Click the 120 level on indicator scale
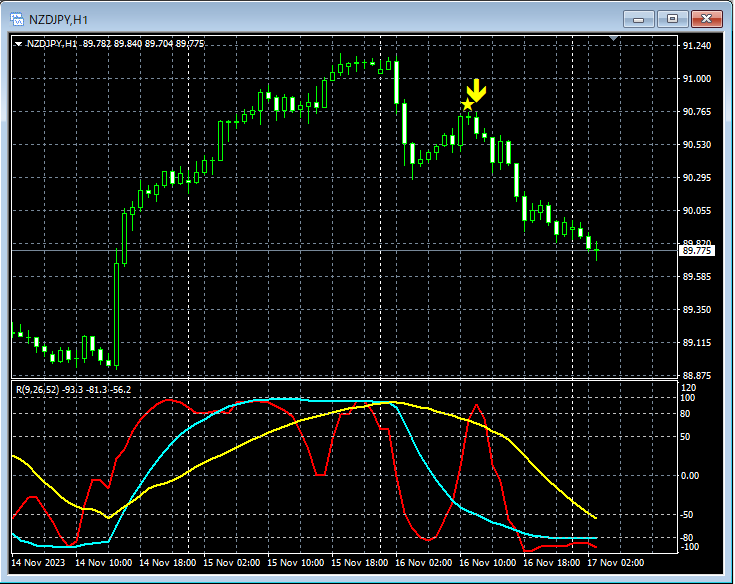This screenshot has width=735, height=584. coord(688,387)
